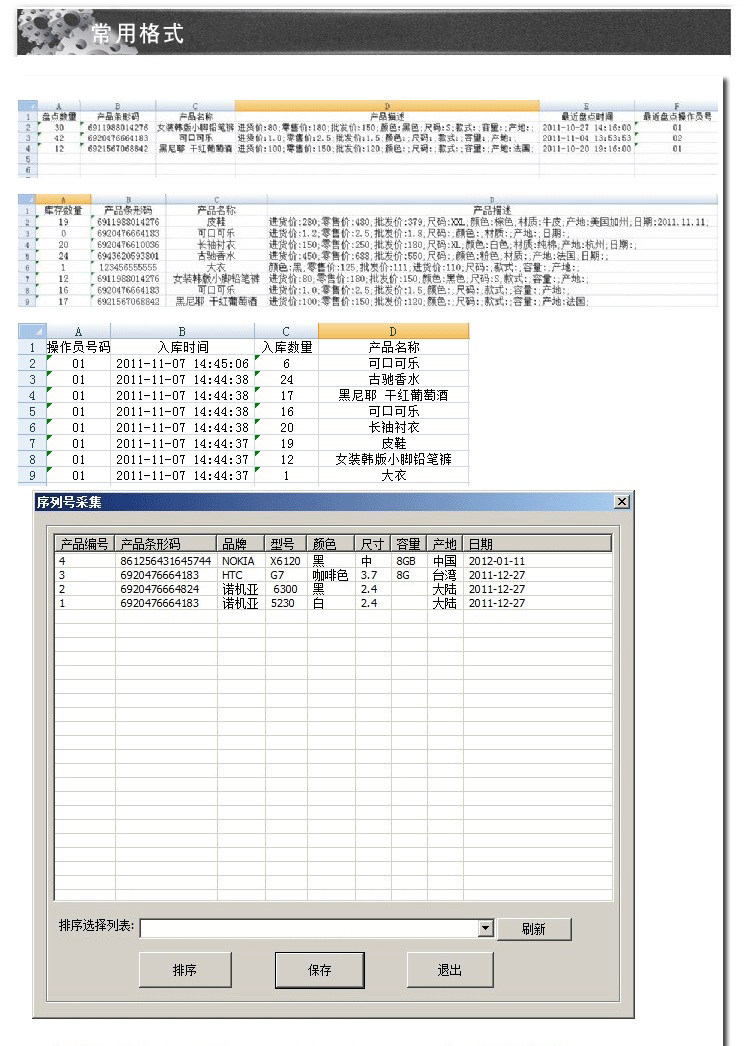This screenshot has height=1046, width=750.
Task: Click the cell 2011-11-07 14:45:06
Action: point(182,364)
